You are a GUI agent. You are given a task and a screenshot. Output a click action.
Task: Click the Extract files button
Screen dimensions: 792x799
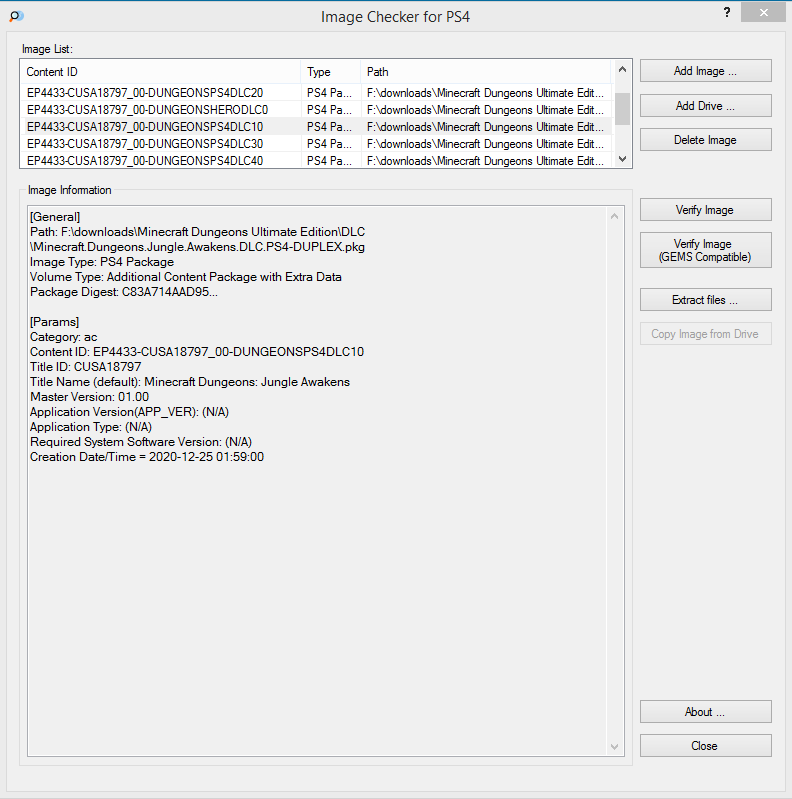click(705, 300)
